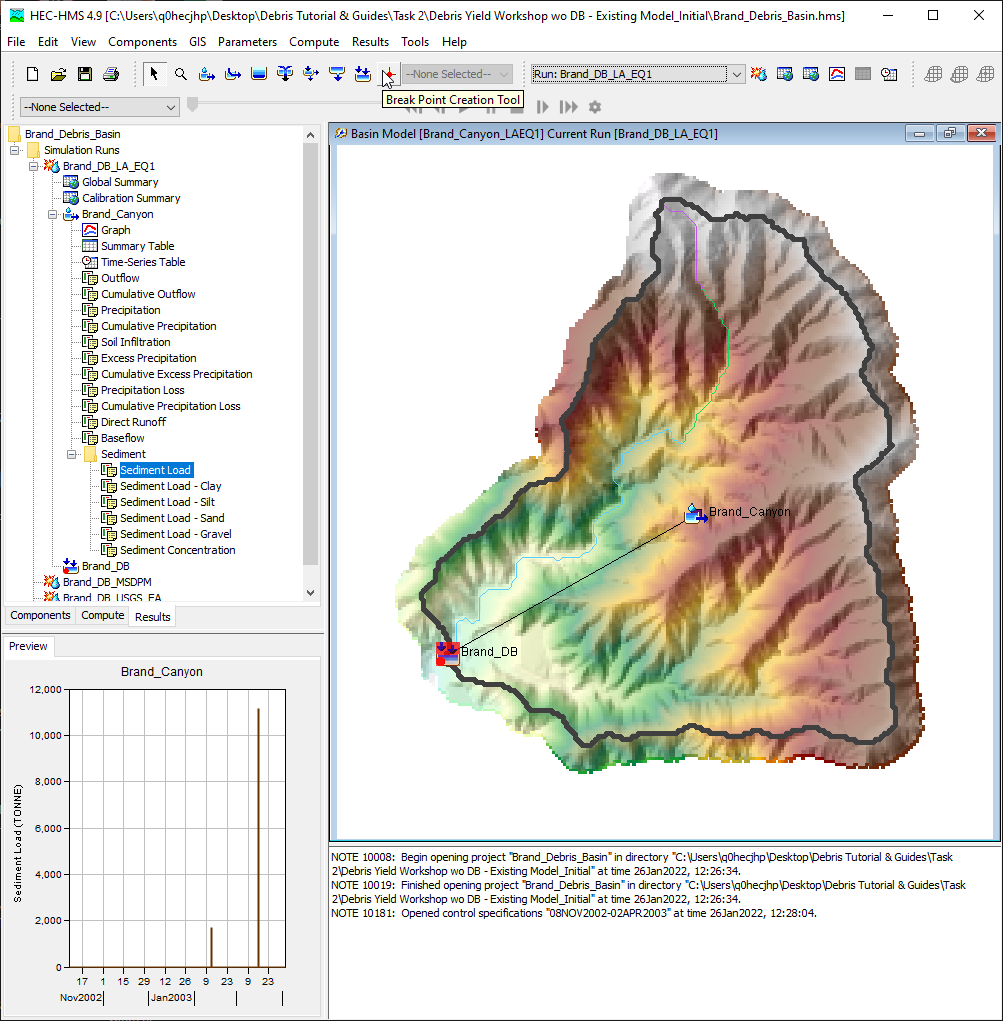Open the File menu
This screenshot has height=1021, width=1003.
(16, 42)
